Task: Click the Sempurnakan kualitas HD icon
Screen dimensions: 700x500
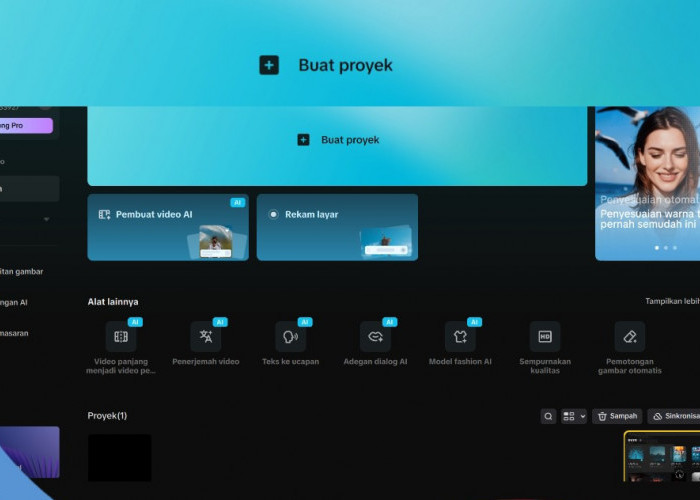Action: pyautogui.click(x=545, y=337)
